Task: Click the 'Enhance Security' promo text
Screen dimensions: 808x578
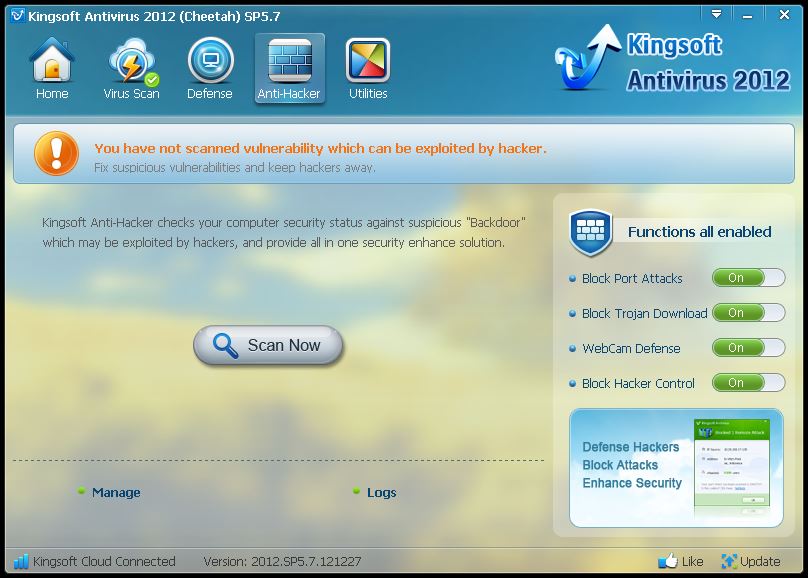Action: click(x=632, y=483)
